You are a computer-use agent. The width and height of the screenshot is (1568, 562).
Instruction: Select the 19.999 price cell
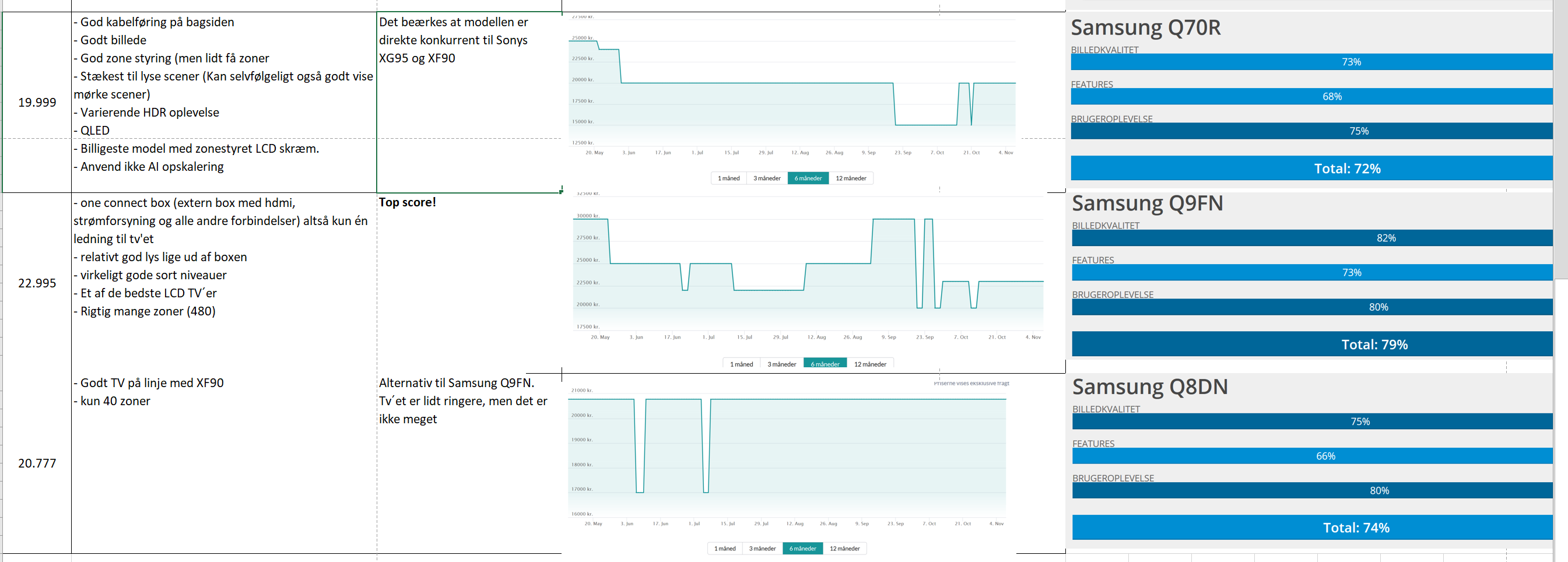(x=37, y=102)
